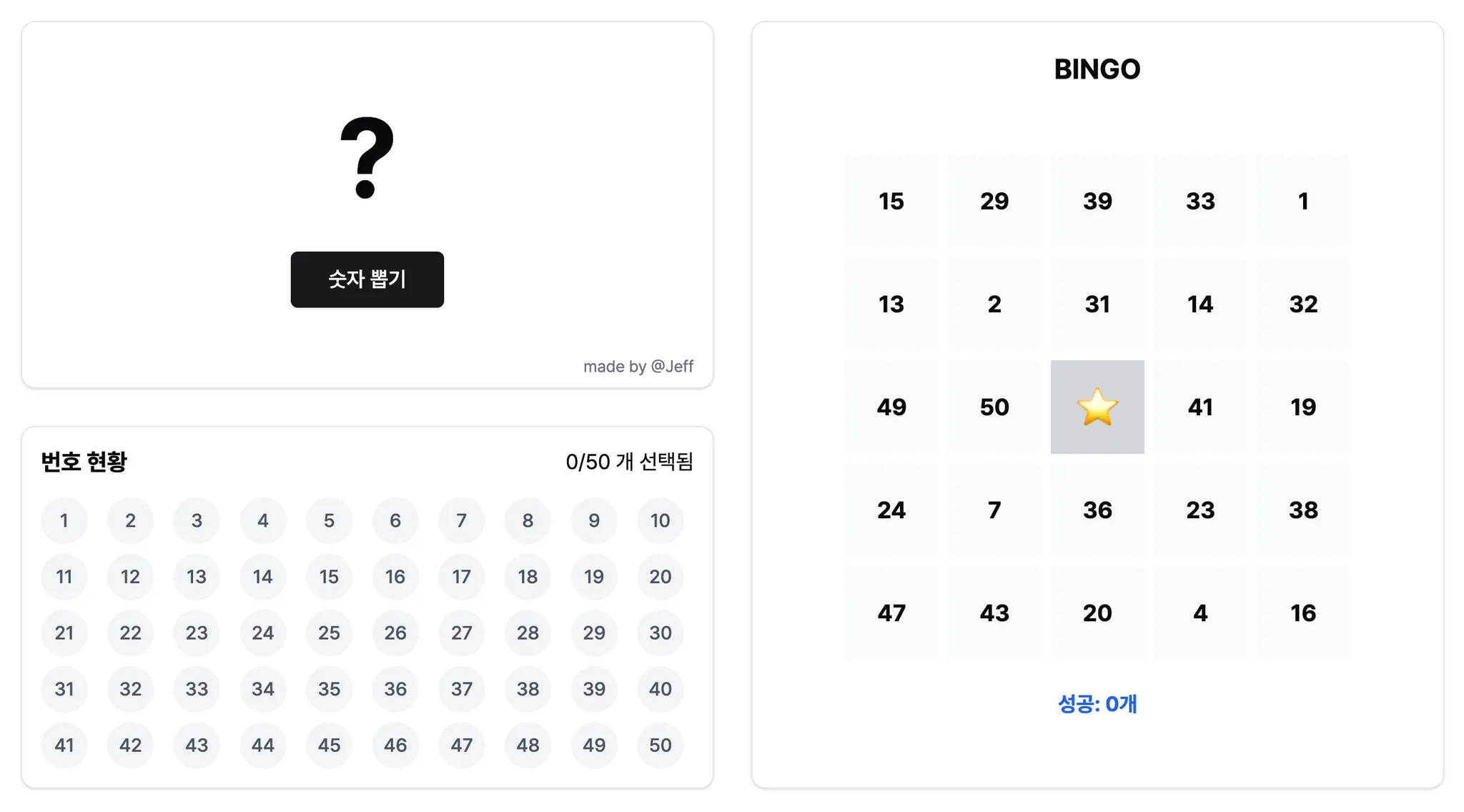
Task: Click bingo cell 41
Action: tap(1200, 407)
